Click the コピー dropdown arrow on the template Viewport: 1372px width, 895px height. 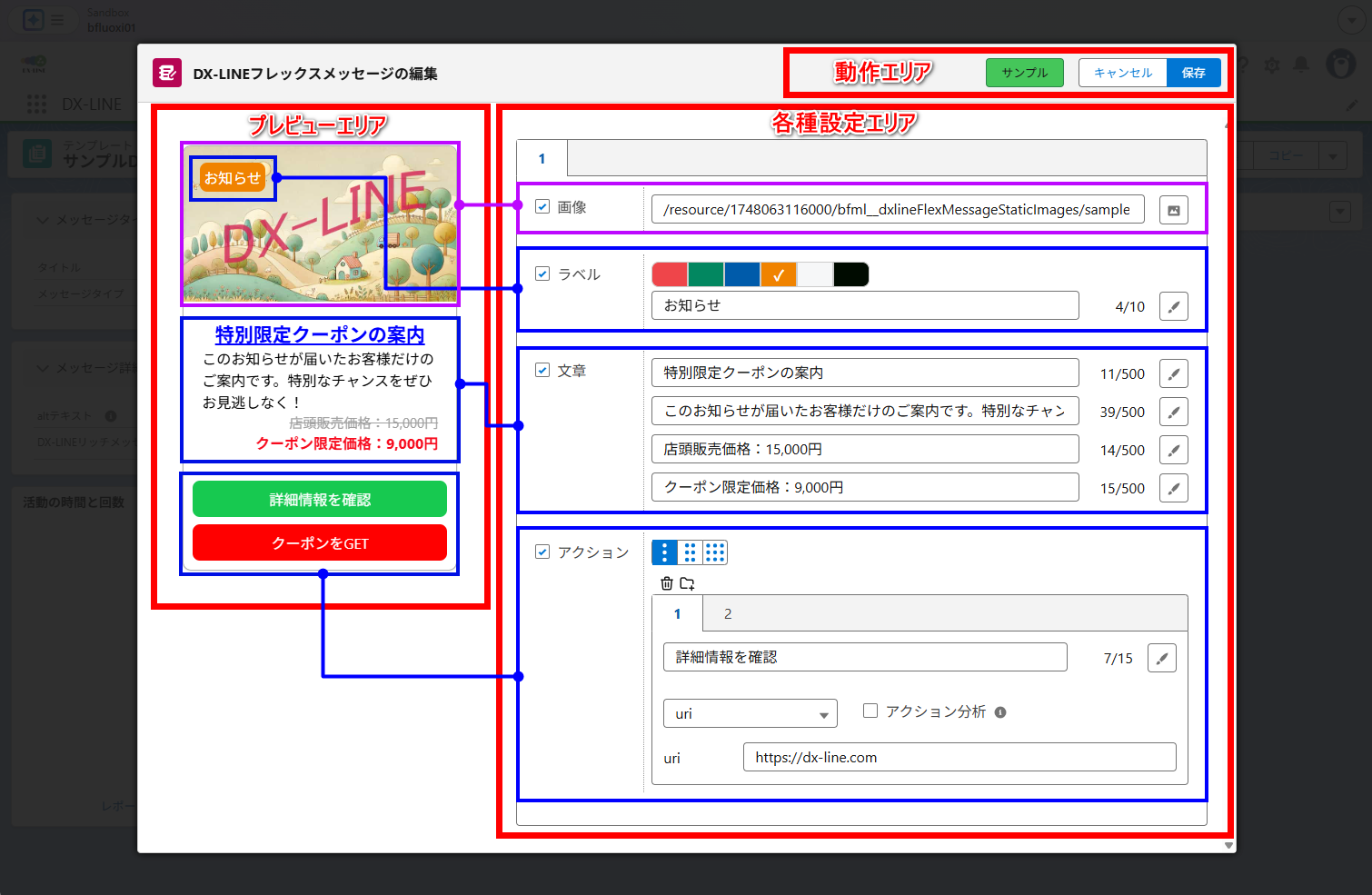[1333, 155]
